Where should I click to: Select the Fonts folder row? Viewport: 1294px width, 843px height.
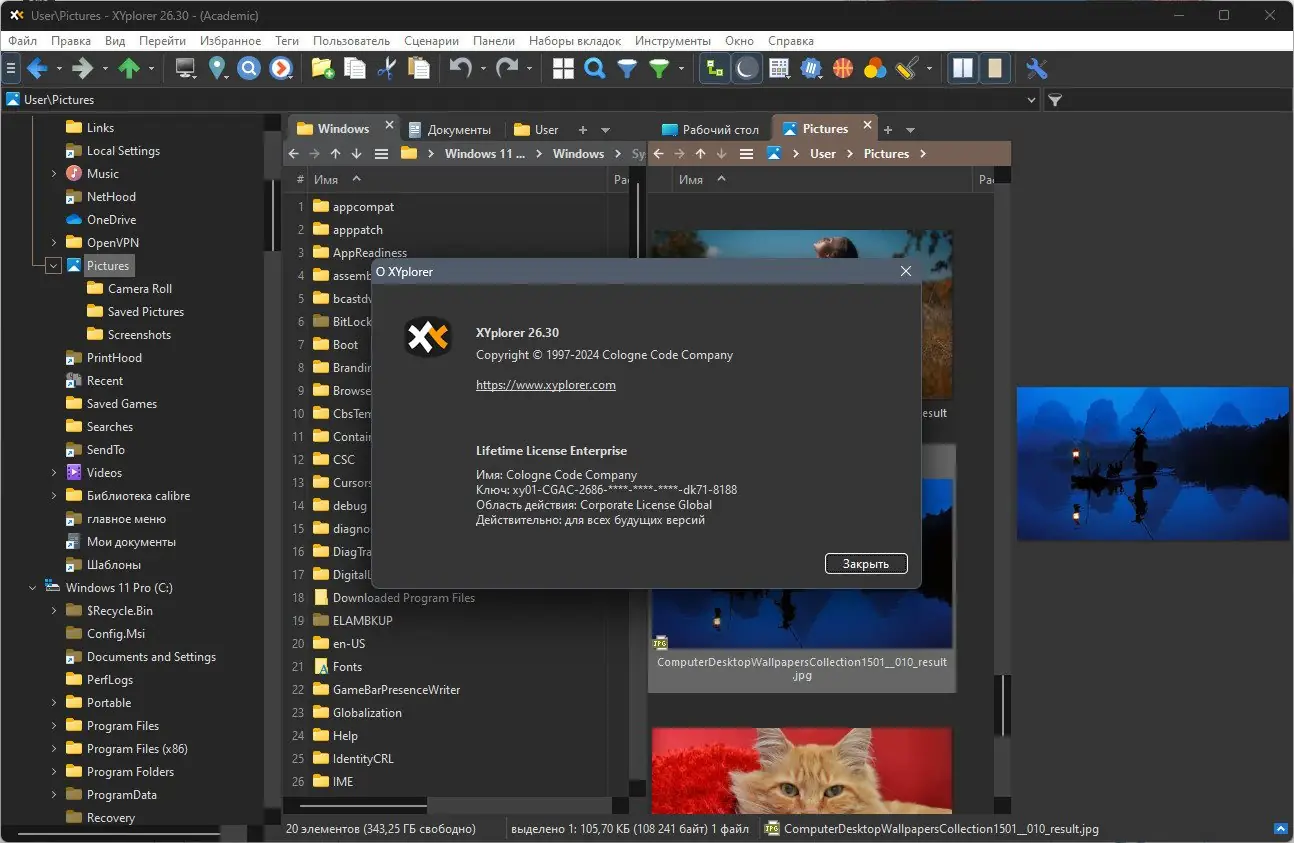click(347, 667)
